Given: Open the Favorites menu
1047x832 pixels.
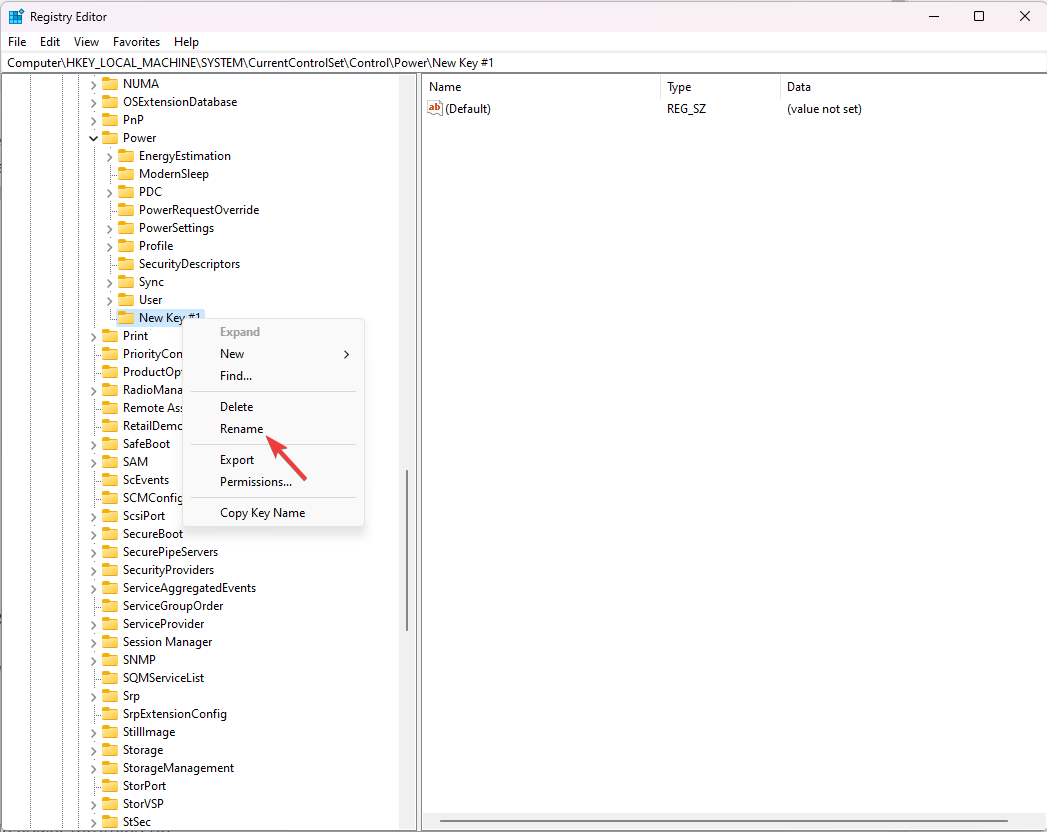Looking at the screenshot, I should tap(136, 42).
